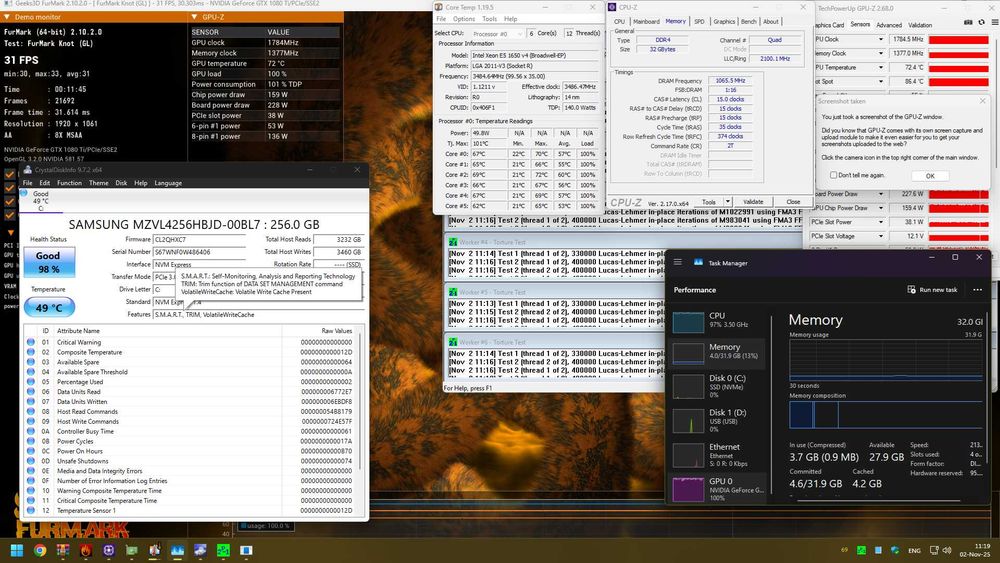The width and height of the screenshot is (1000, 563).
Task: Click the GPU-Z camera screenshot icon
Action: point(968,22)
